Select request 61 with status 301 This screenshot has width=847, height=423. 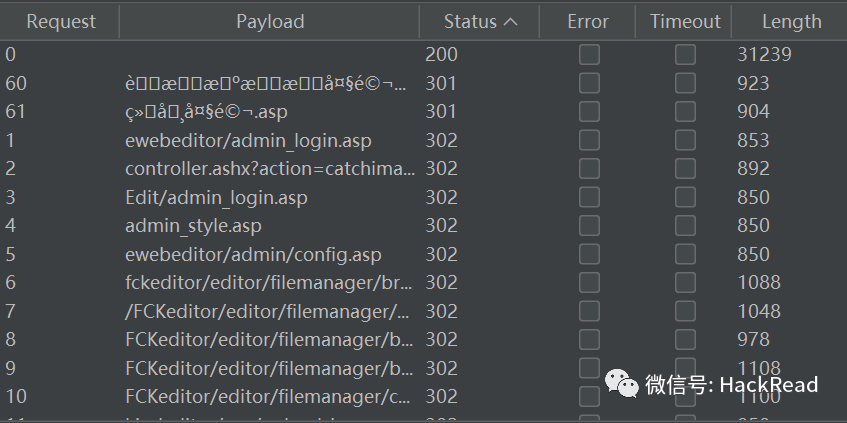(x=424, y=112)
